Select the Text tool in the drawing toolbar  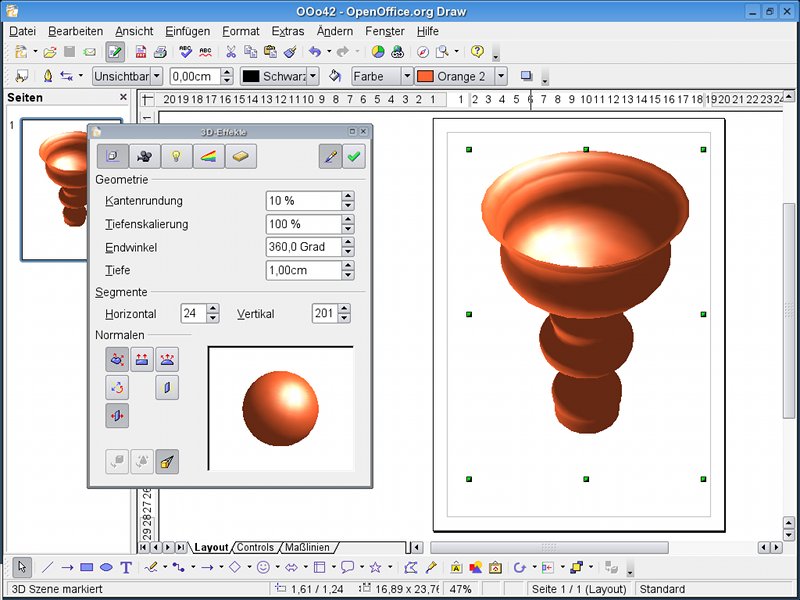point(126,565)
